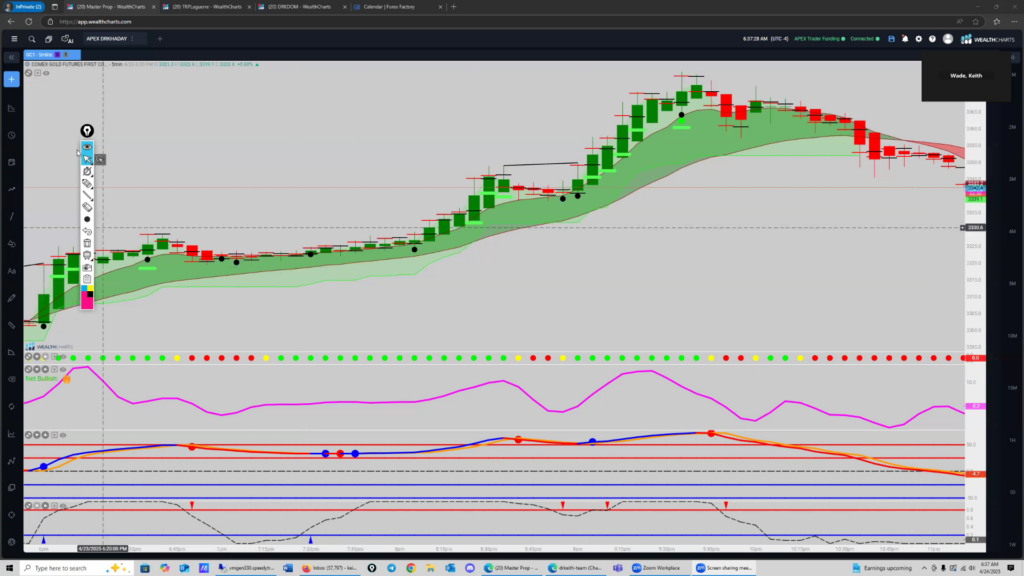This screenshot has width=1024, height=576.
Task: Toggle eye icon of bottom dashed-line pane
Action: pos(63,505)
